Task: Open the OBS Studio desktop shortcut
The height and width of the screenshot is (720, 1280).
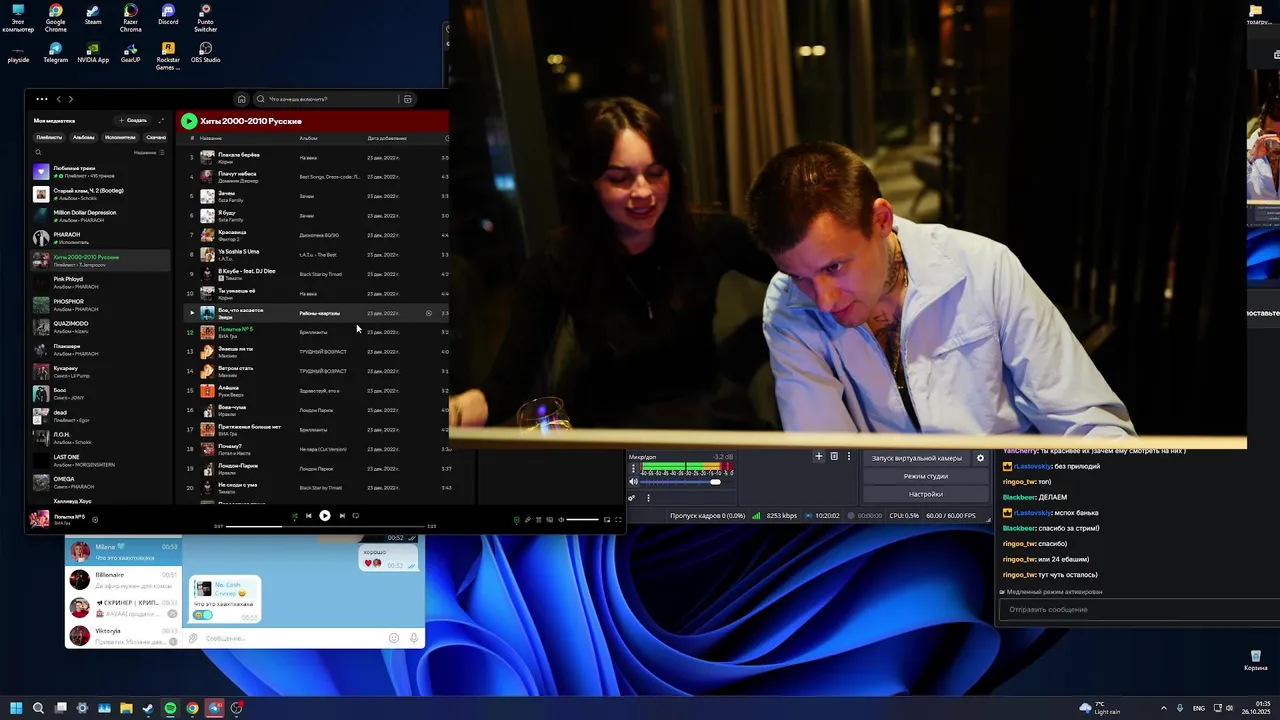Action: [205, 52]
